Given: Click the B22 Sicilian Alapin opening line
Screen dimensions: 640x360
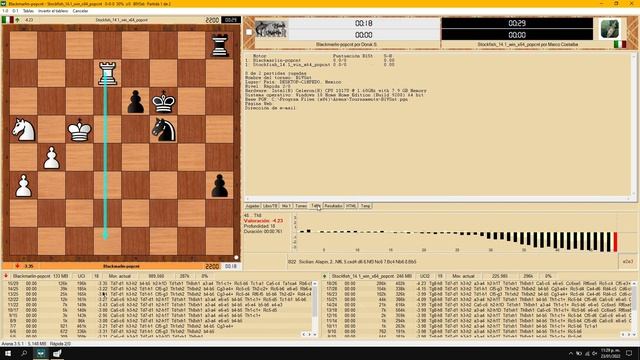Looking at the screenshot, I should tap(352, 262).
